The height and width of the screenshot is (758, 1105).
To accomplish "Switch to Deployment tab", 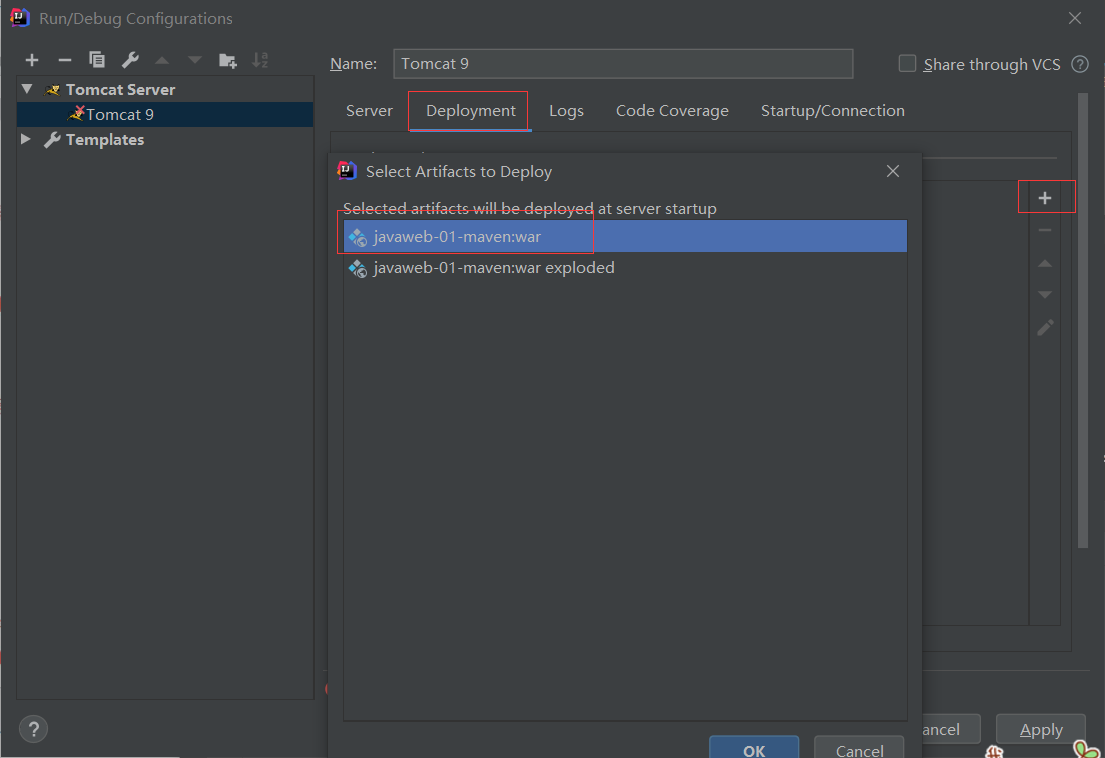I will click(x=471, y=111).
